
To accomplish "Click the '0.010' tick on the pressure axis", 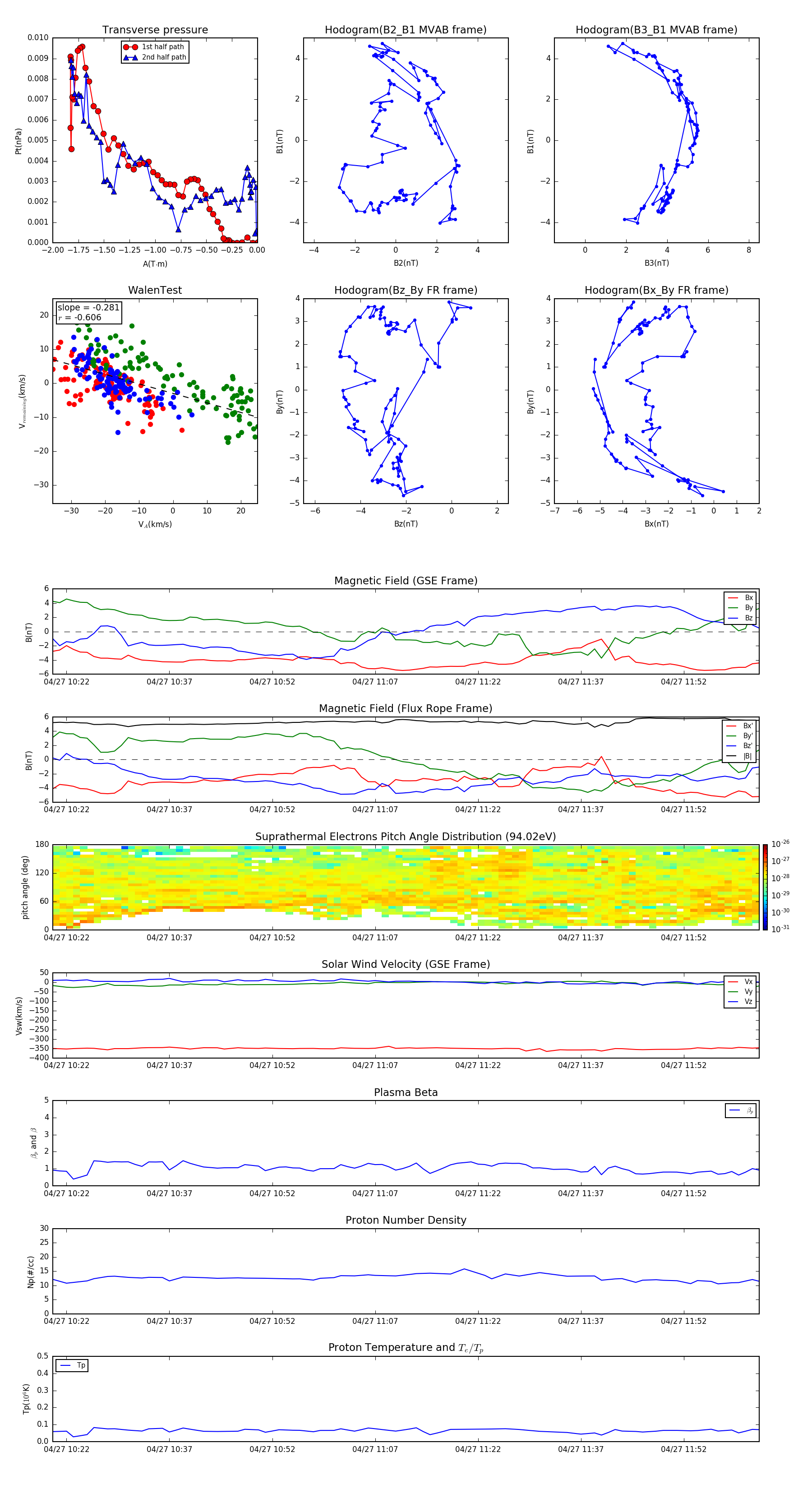I will (x=38, y=37).
